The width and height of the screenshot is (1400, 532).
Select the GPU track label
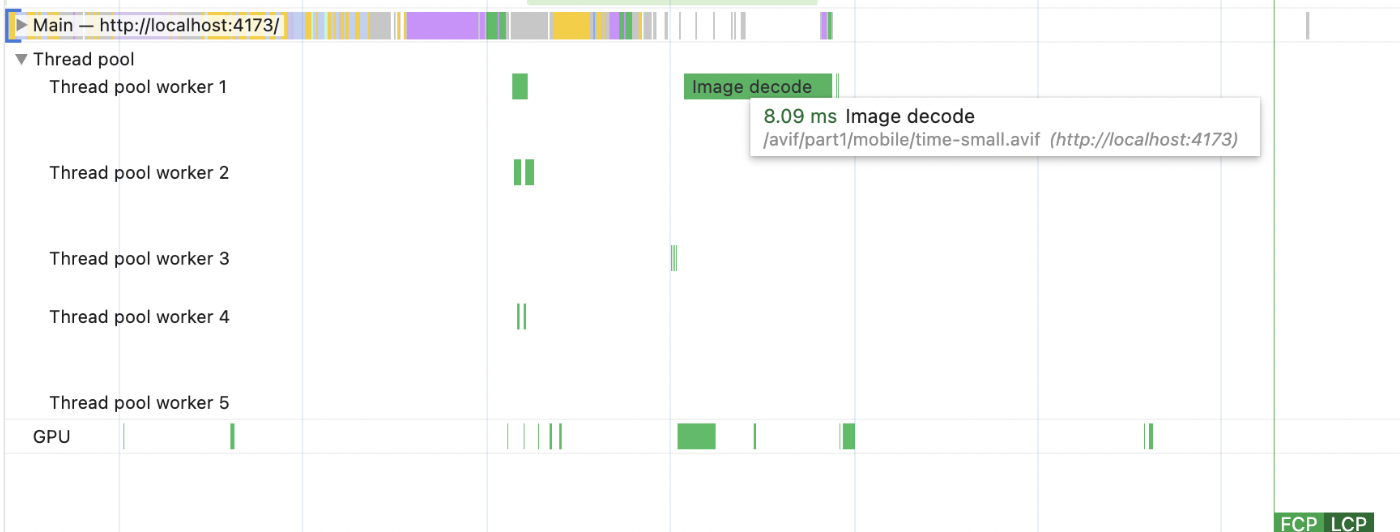point(52,437)
